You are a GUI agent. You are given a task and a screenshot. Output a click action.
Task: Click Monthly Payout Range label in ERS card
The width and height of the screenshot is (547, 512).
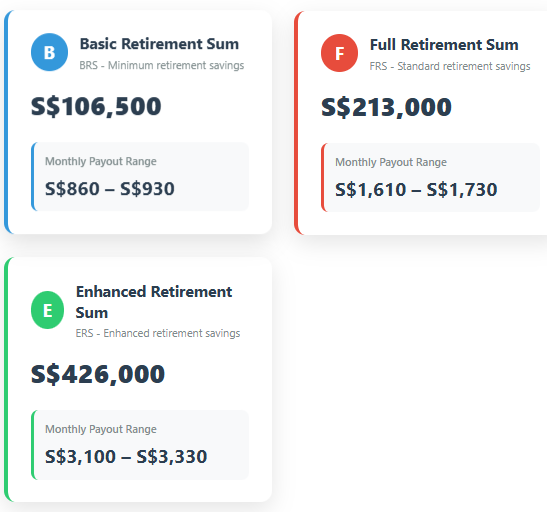(x=101, y=429)
